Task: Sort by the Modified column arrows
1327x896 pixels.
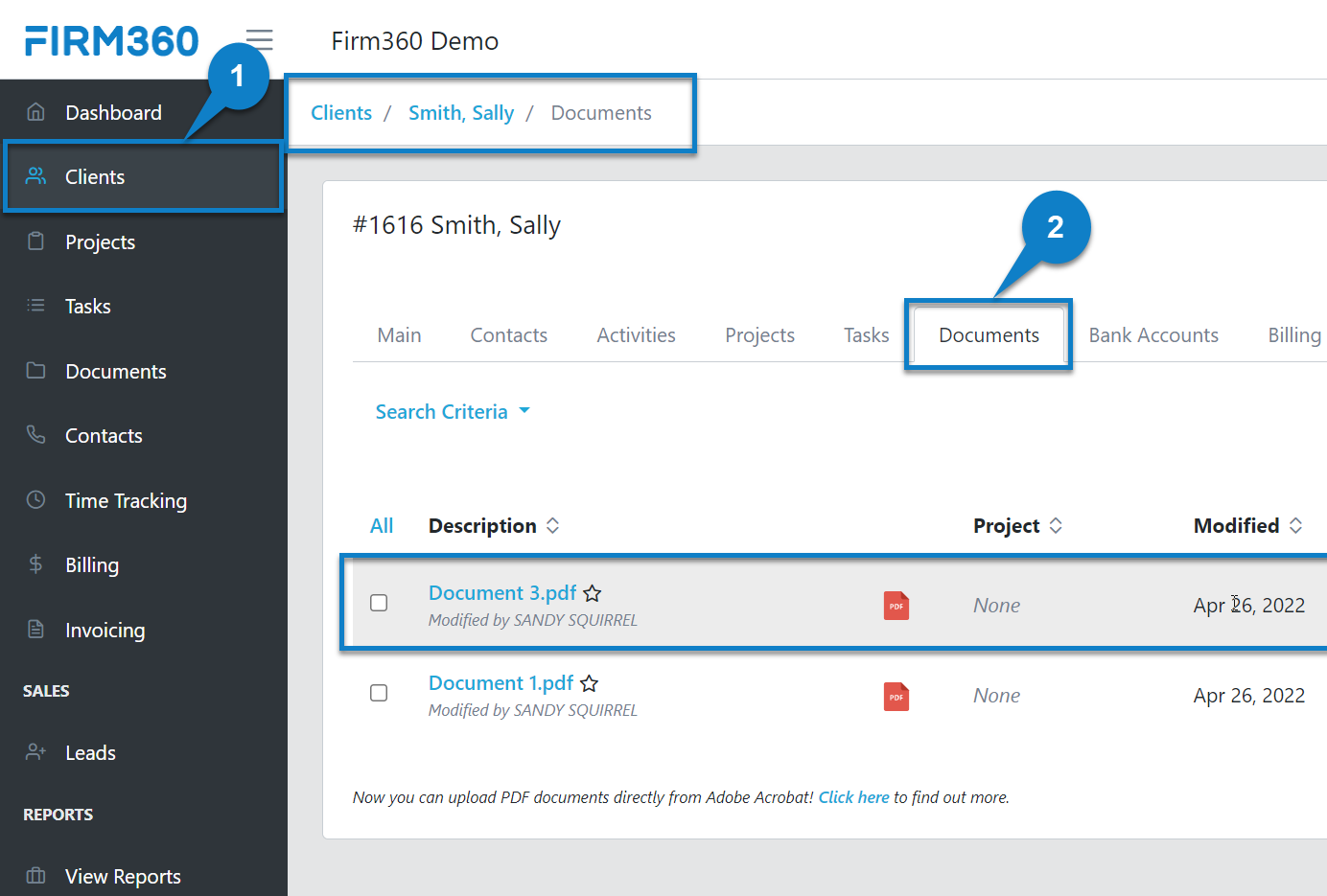Action: tap(1296, 525)
